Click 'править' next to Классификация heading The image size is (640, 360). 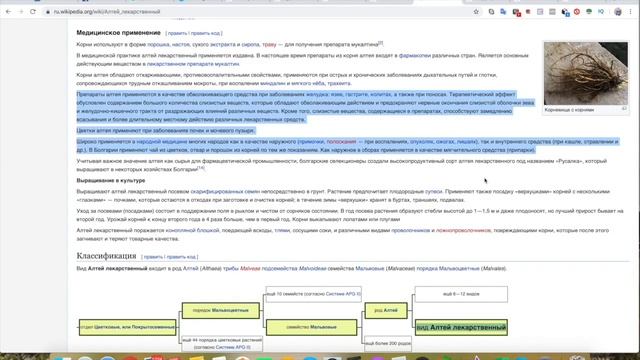(x=153, y=257)
